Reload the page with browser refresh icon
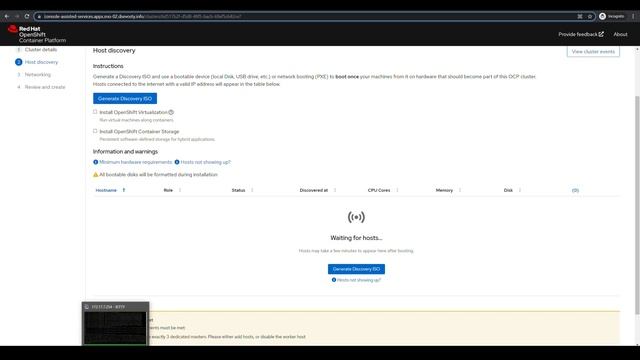 (27, 16)
